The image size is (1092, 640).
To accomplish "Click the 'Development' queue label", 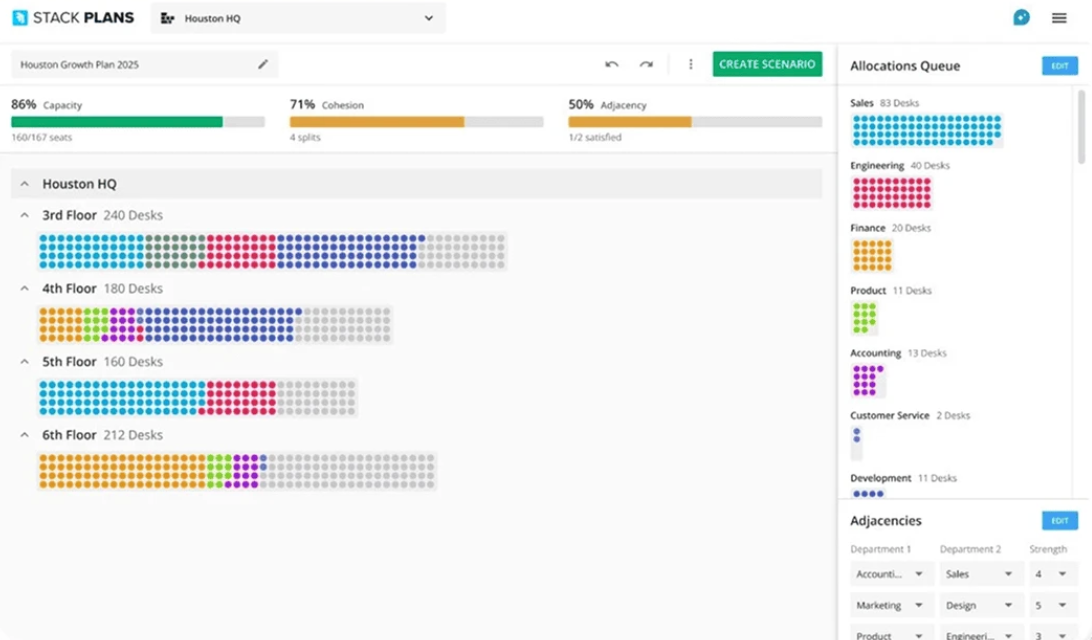I will (x=880, y=478).
